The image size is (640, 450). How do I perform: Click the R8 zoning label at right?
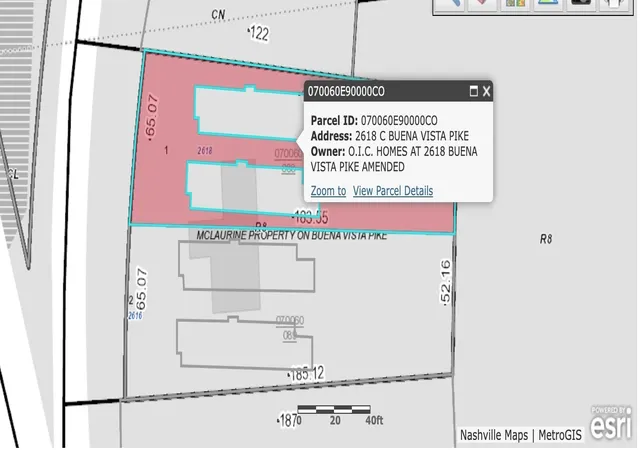(x=546, y=239)
